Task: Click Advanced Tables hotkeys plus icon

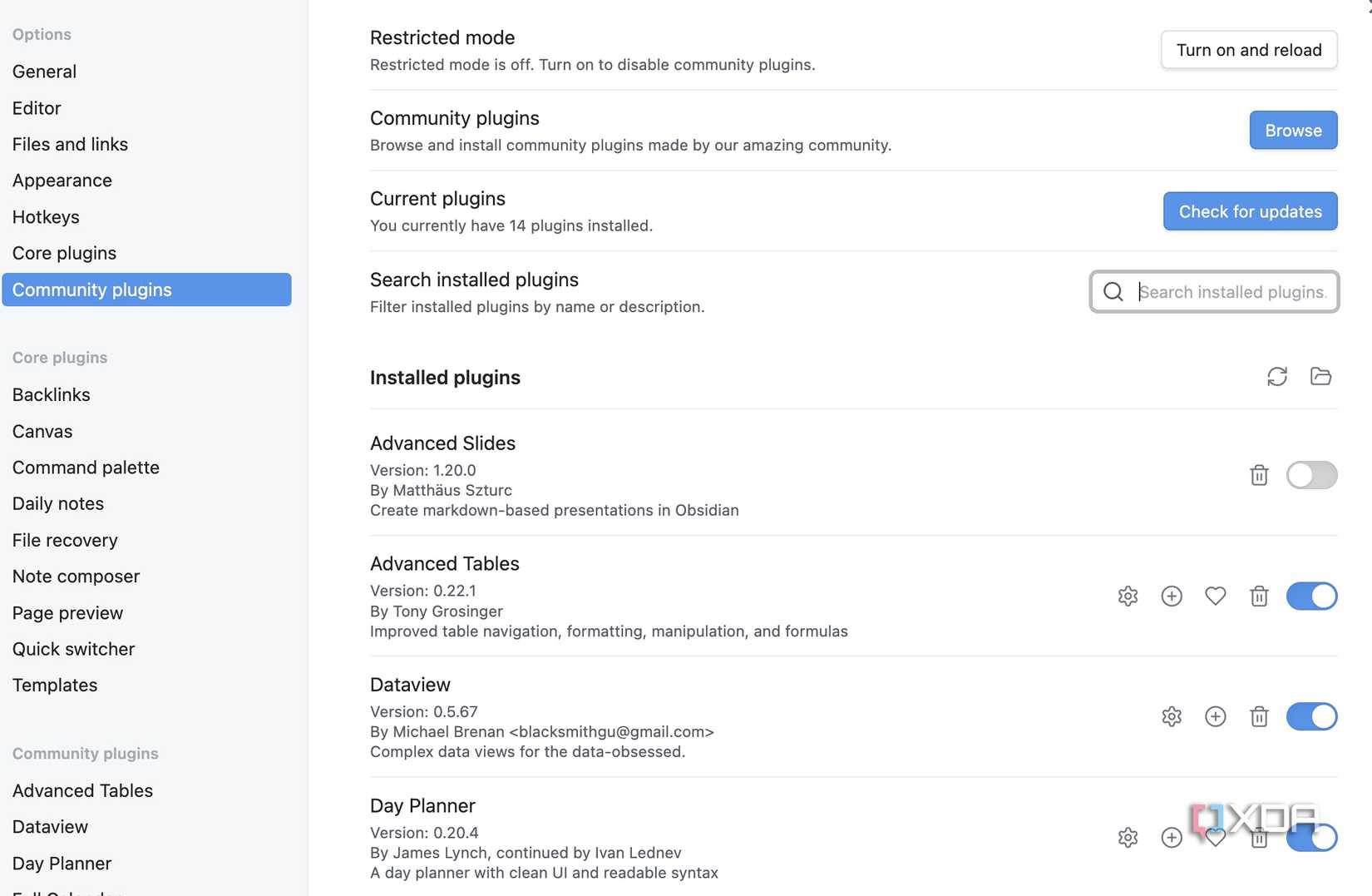Action: tap(1172, 596)
